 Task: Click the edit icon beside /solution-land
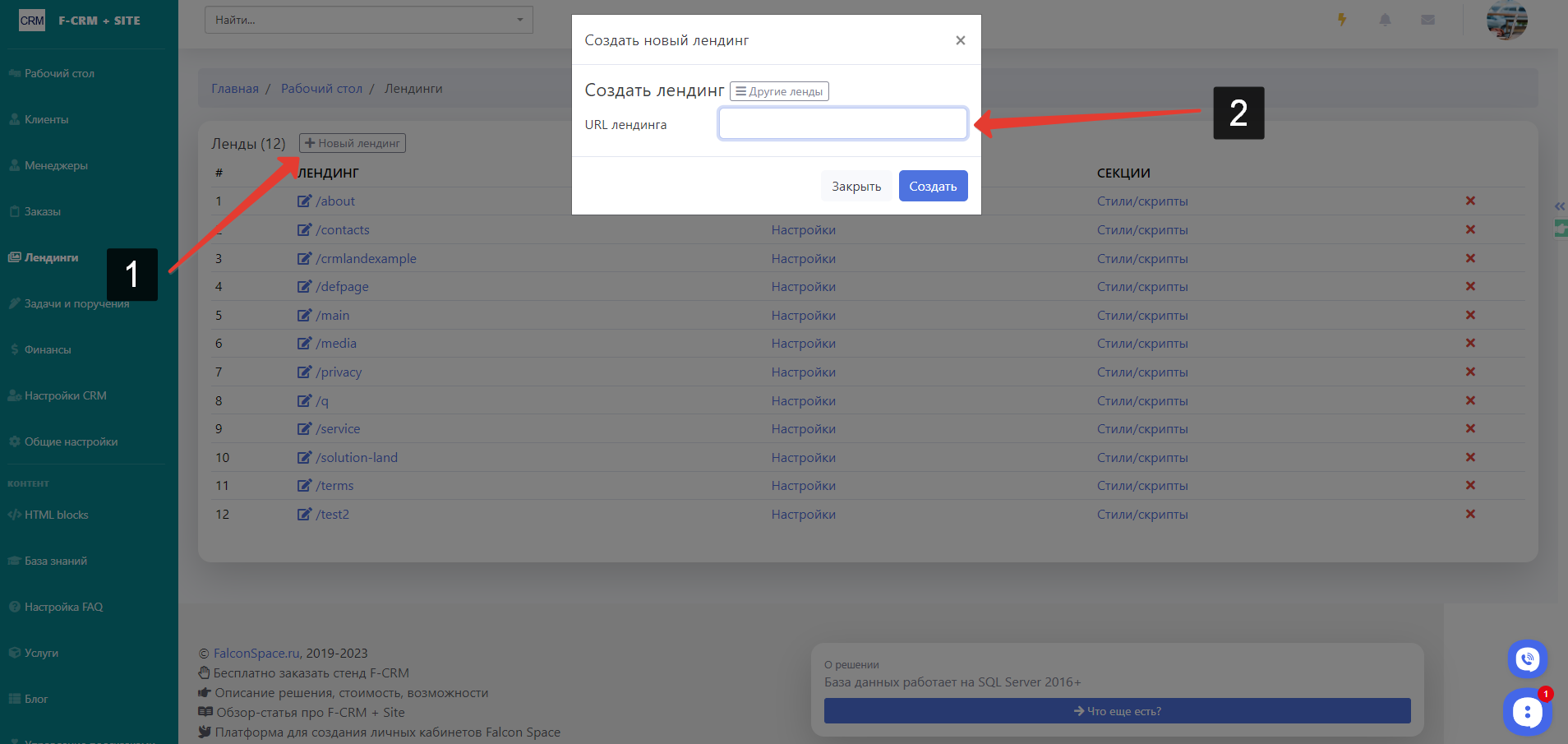coord(304,458)
